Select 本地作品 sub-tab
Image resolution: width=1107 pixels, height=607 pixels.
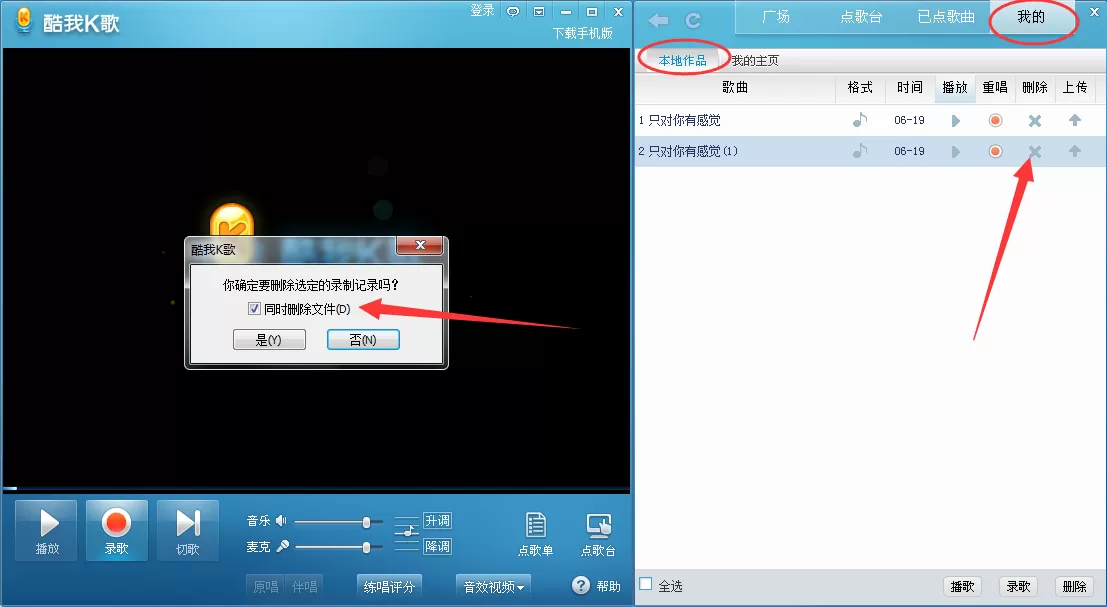[682, 61]
